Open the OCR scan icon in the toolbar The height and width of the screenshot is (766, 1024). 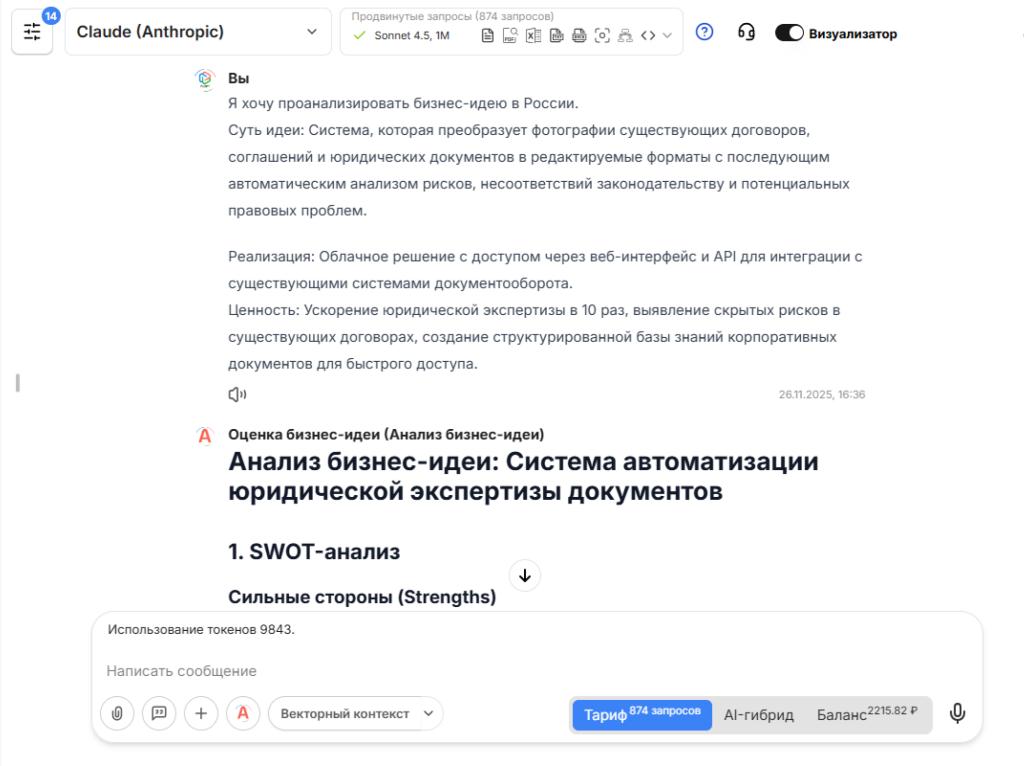click(x=603, y=35)
